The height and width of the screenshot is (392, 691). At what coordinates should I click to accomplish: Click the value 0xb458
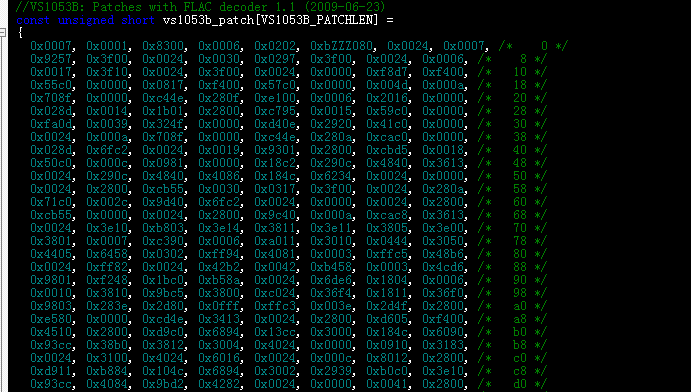(x=331, y=267)
